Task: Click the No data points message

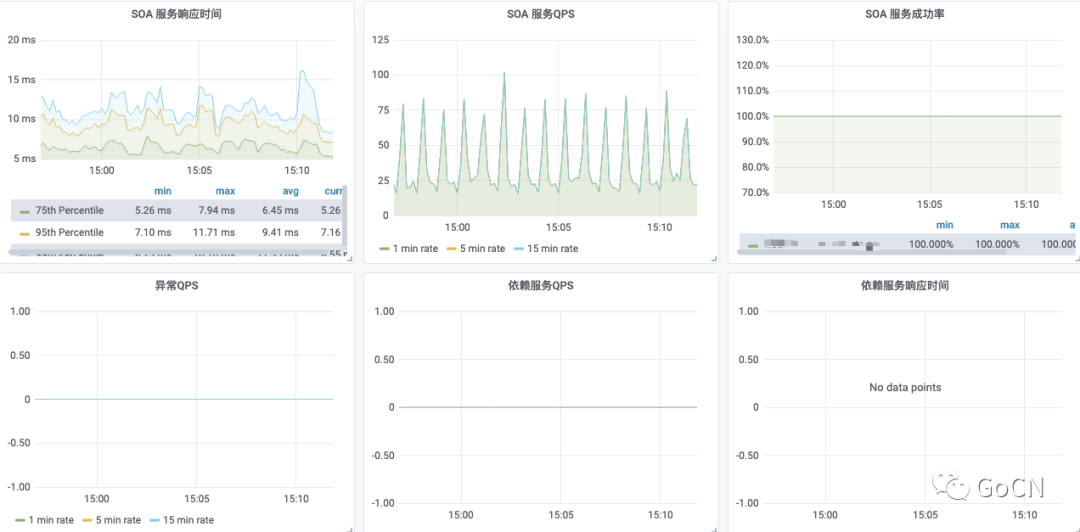Action: 904,387
